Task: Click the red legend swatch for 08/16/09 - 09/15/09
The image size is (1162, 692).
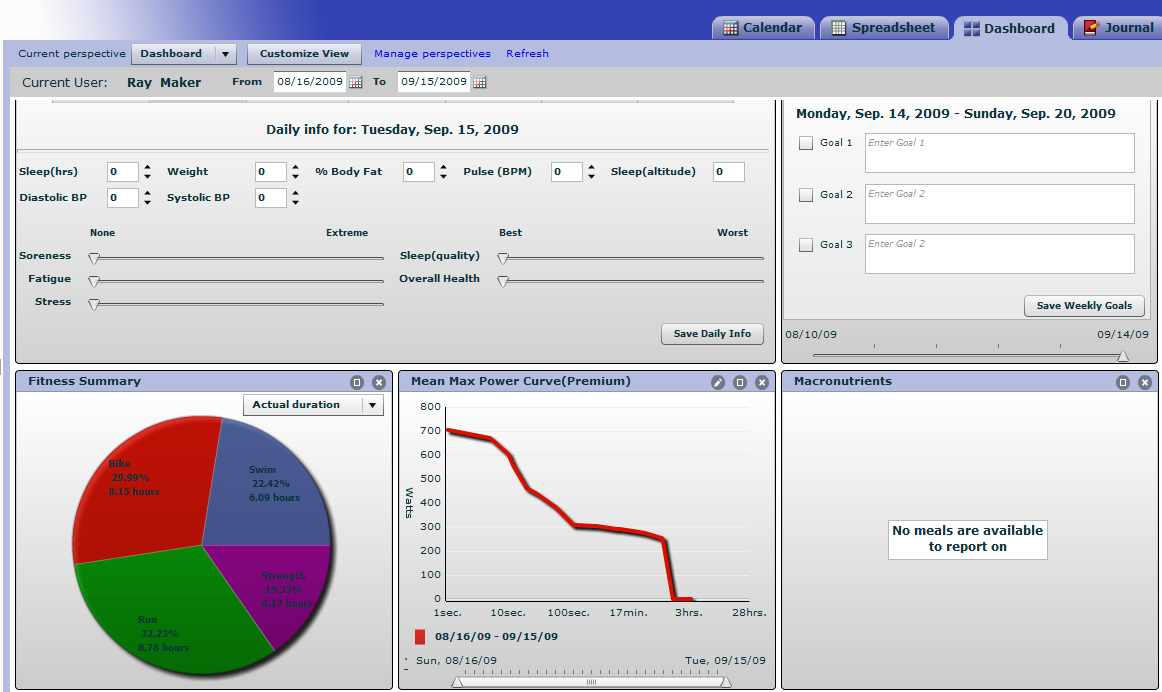Action: [420, 636]
